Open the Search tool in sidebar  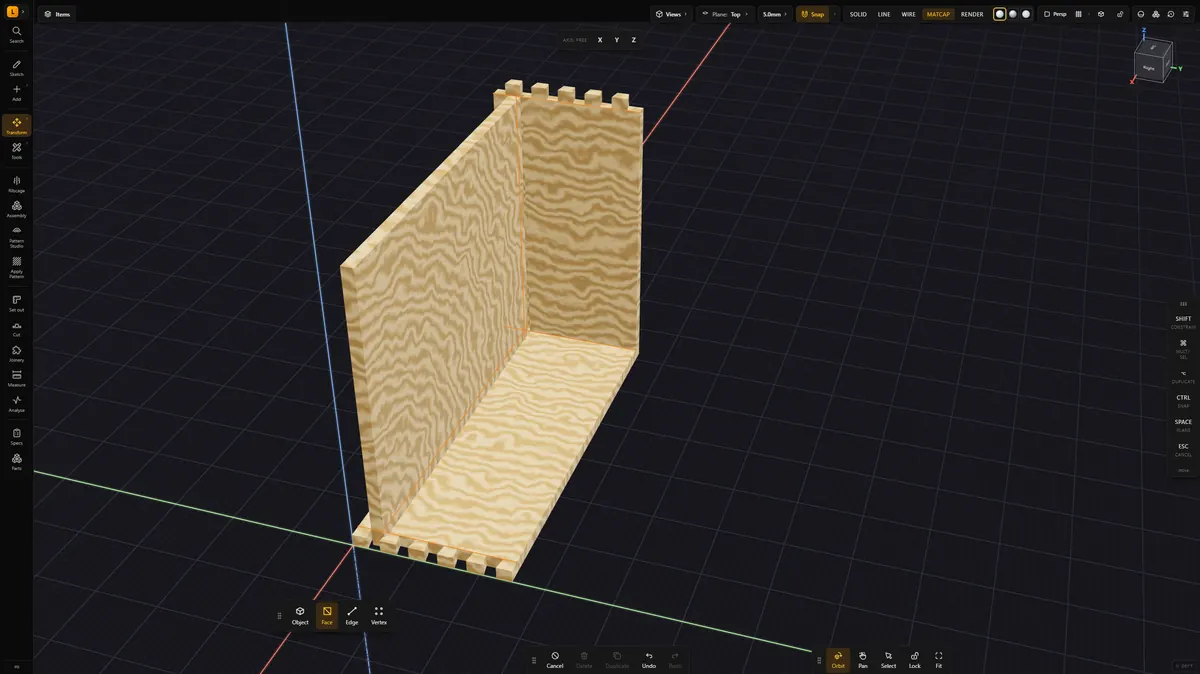point(16,35)
